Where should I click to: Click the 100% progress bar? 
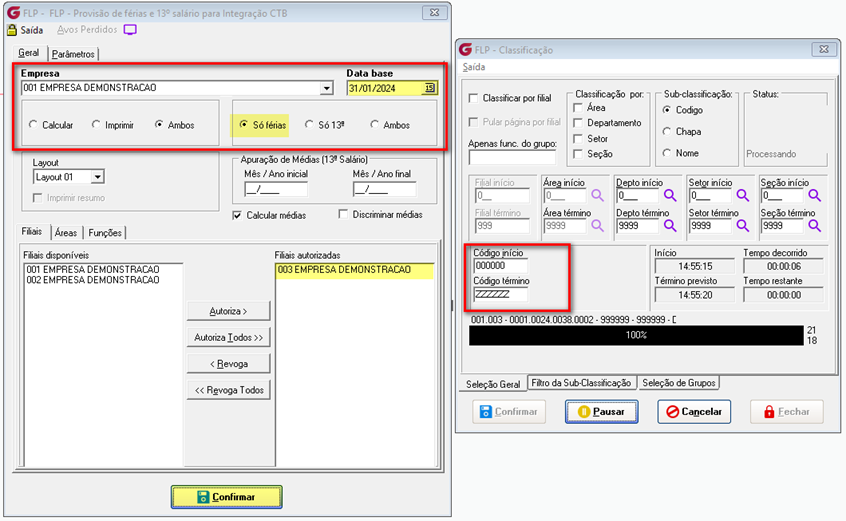[636, 335]
